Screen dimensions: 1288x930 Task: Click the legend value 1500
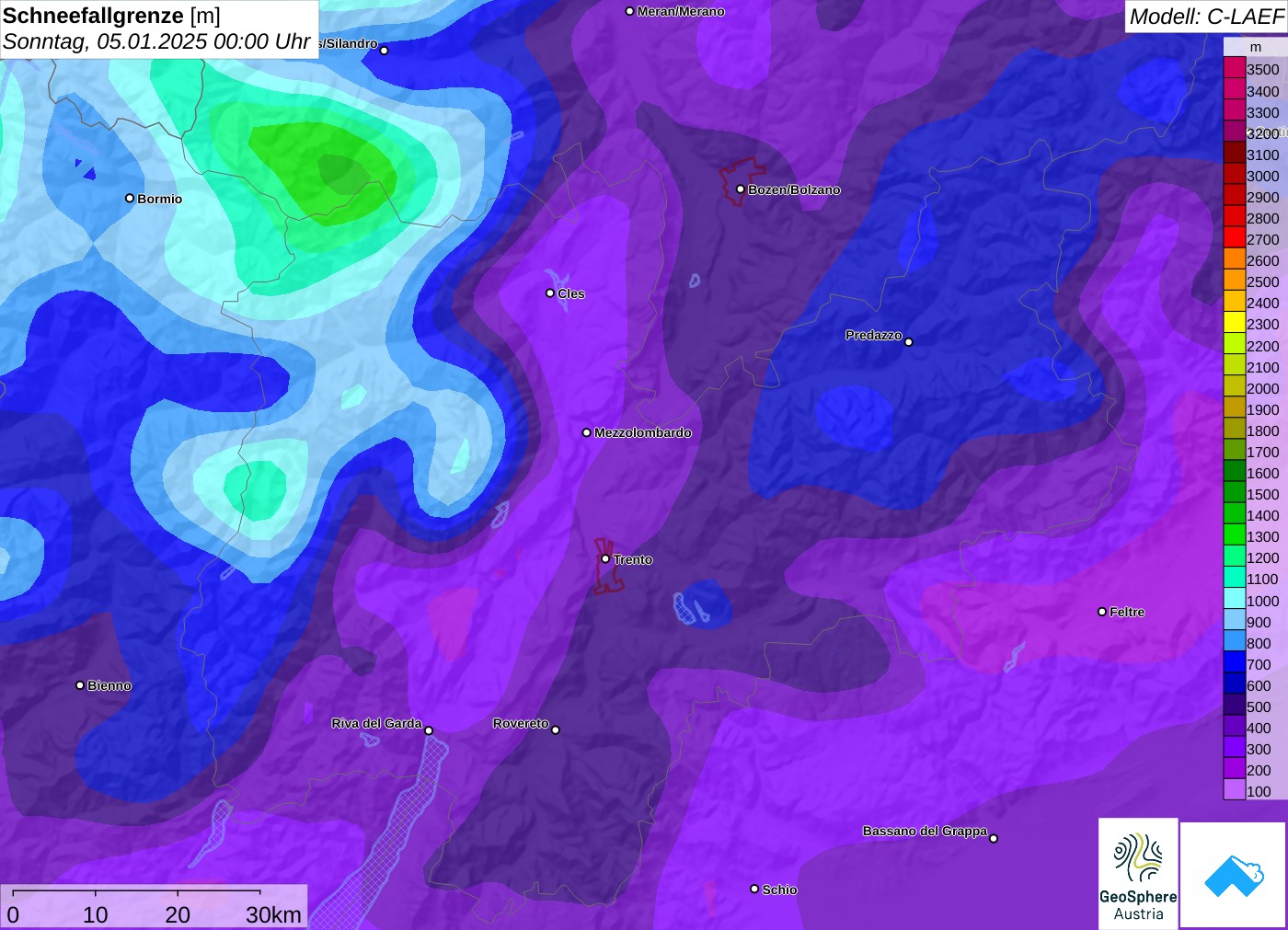pos(1263,494)
